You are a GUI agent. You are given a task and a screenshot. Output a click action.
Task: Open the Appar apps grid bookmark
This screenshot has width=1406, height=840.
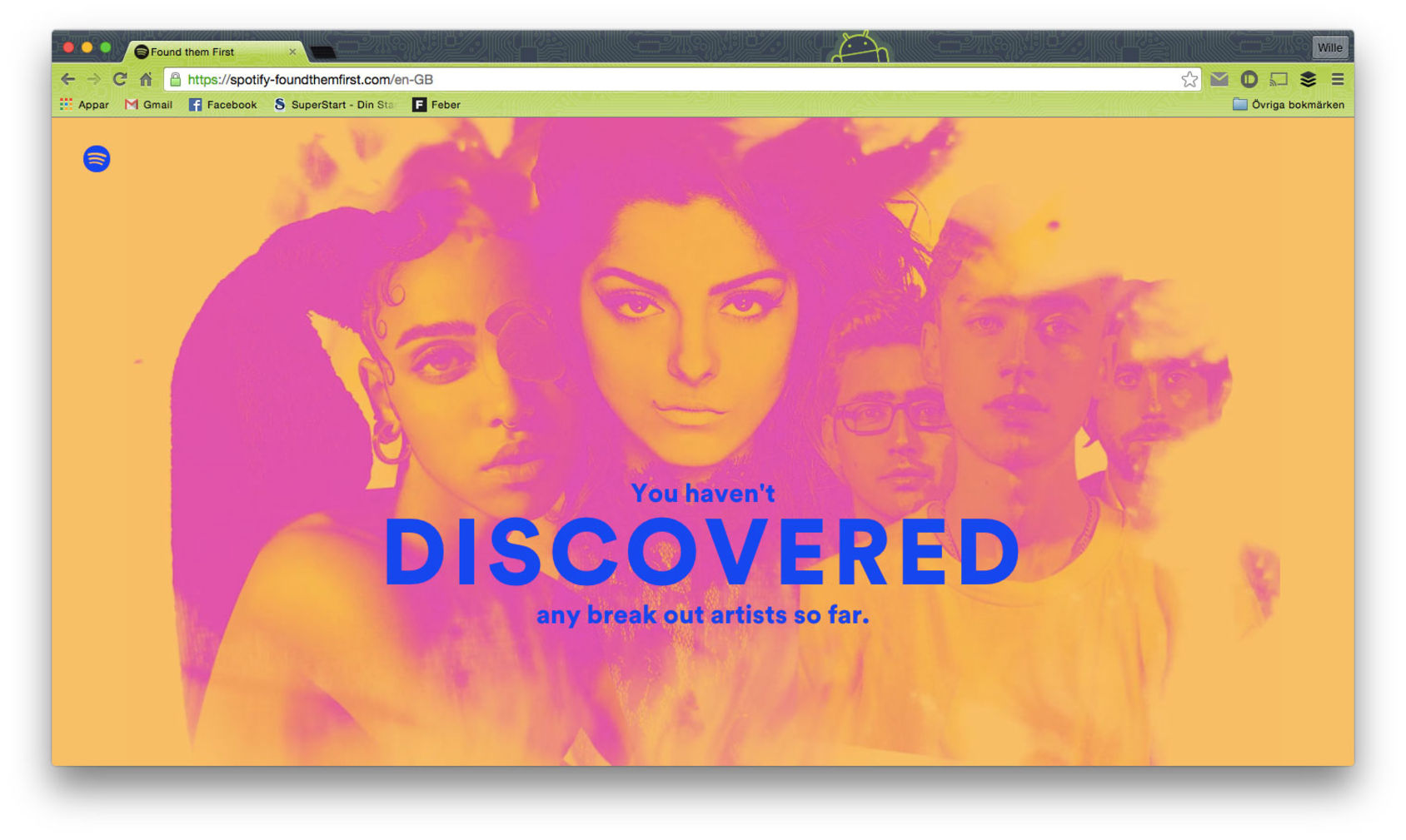tap(84, 104)
